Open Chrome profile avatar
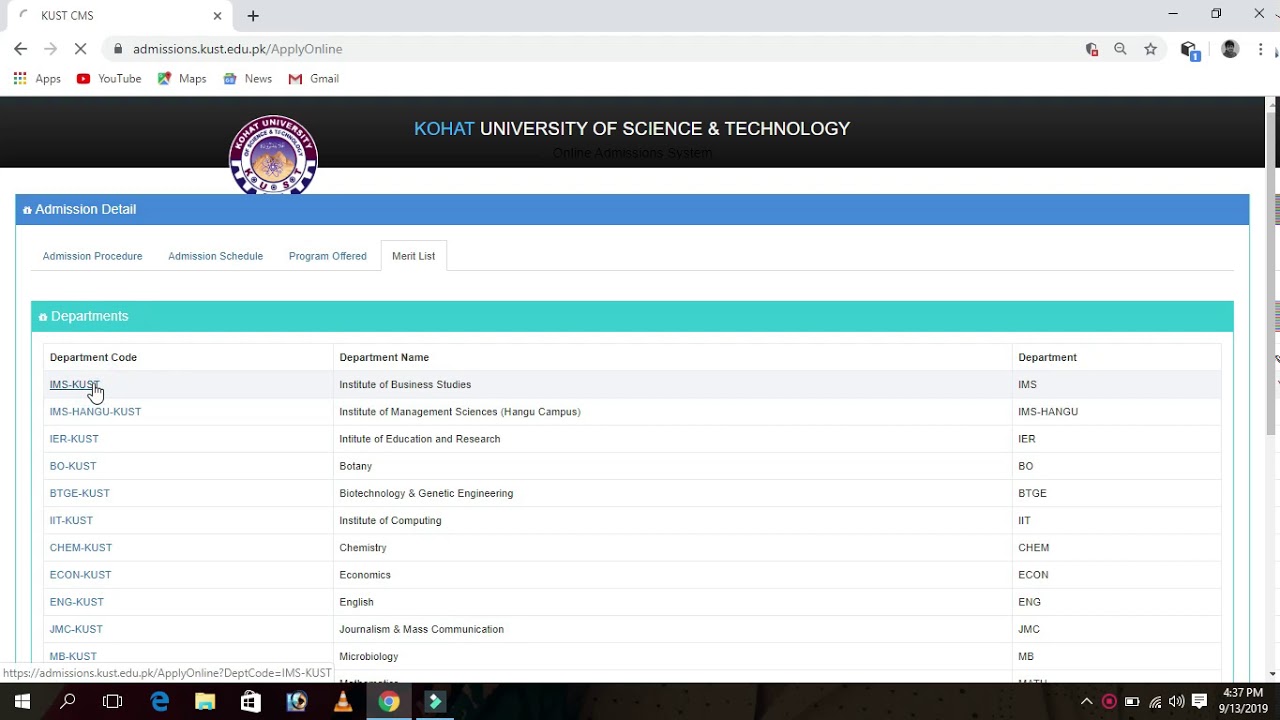Screen dimensions: 1280x720 pyautogui.click(x=1230, y=49)
